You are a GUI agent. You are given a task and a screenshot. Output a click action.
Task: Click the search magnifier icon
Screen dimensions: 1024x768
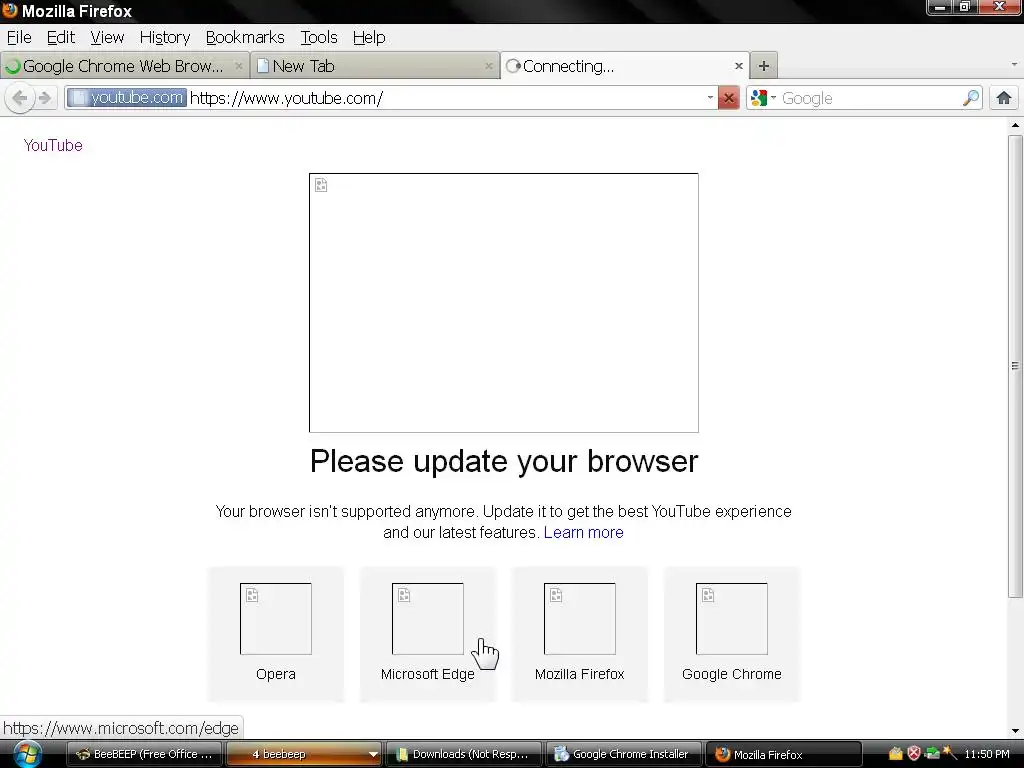click(971, 99)
